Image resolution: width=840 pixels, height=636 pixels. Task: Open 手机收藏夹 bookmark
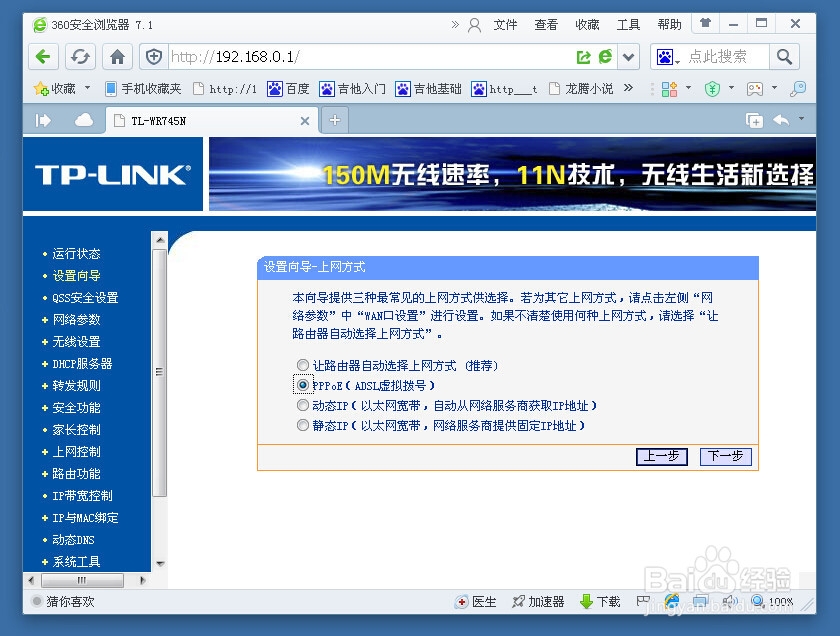point(143,88)
